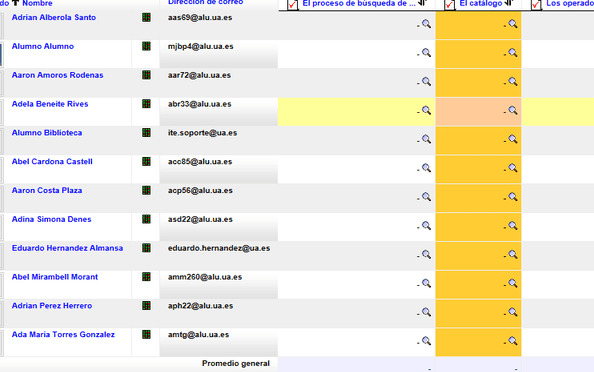Open grades icon for Alumno Alumno
This screenshot has height=372, width=594.
[x=146, y=46]
